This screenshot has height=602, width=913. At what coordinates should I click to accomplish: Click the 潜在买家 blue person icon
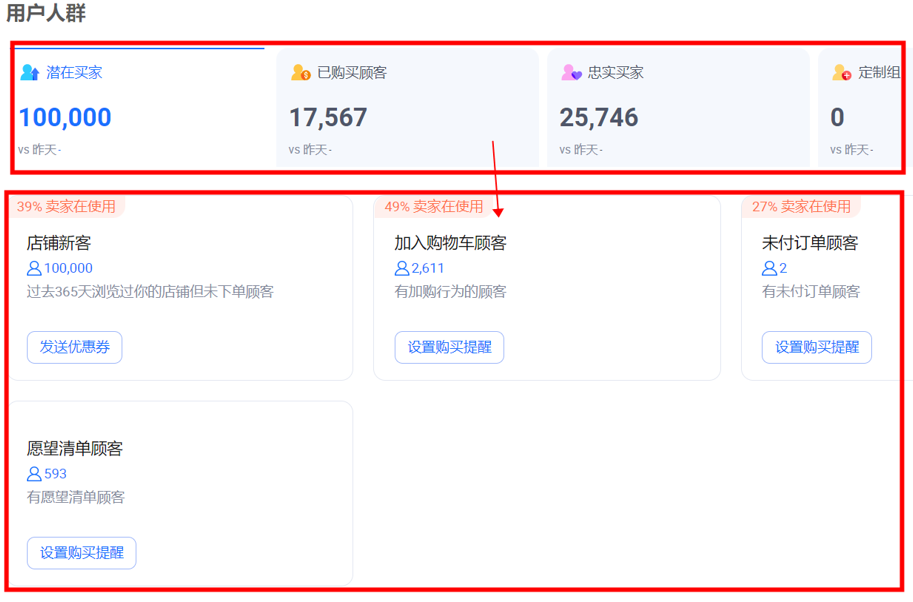[x=29, y=73]
